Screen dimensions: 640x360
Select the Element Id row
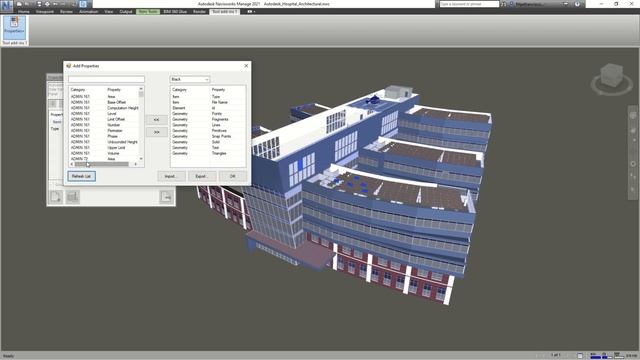click(x=208, y=108)
